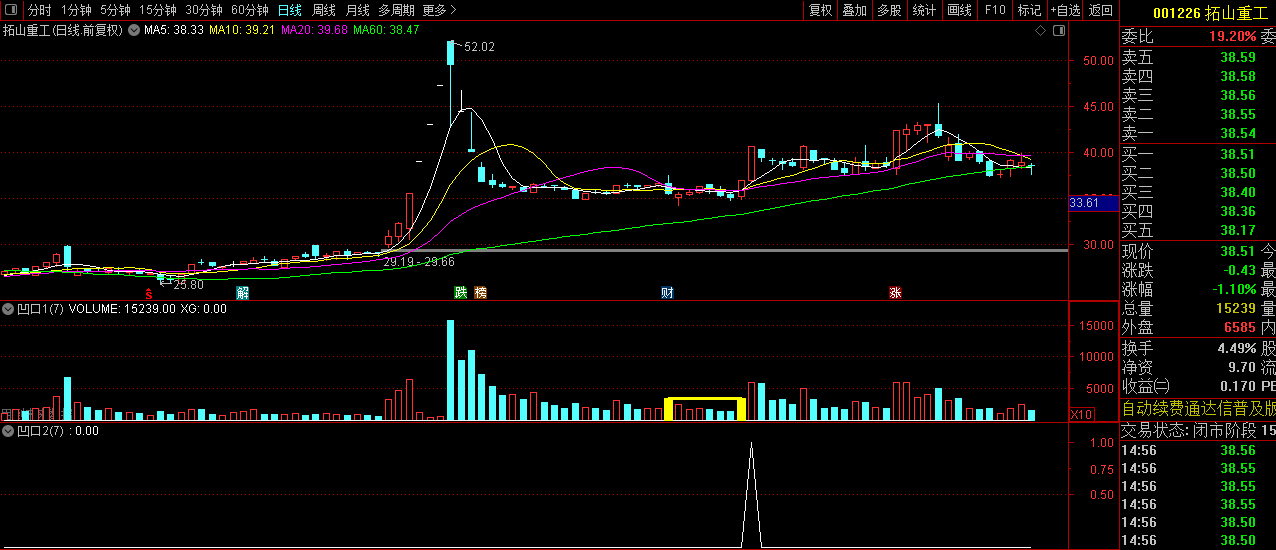Click the 跌 marker below the price spike
Screen dimensions: 1276x550
coord(460,293)
